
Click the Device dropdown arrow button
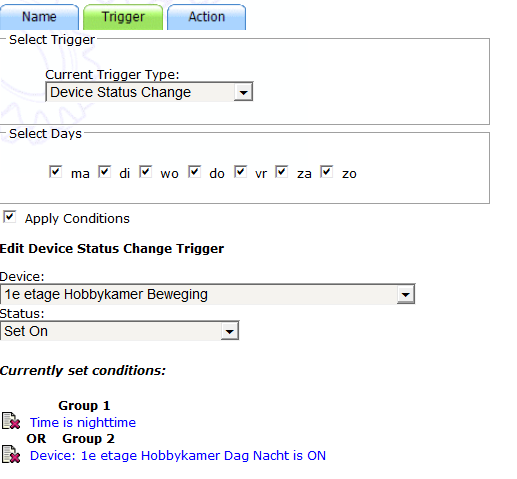pyautogui.click(x=405, y=294)
